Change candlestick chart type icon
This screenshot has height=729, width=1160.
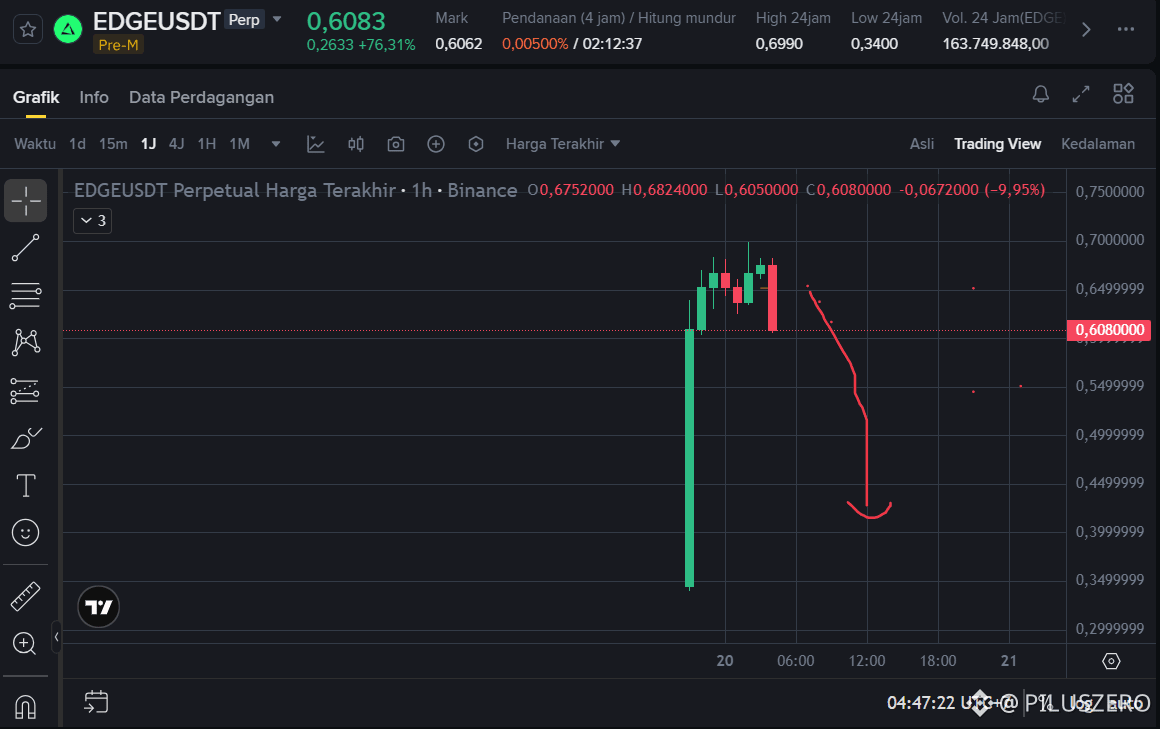pos(356,144)
